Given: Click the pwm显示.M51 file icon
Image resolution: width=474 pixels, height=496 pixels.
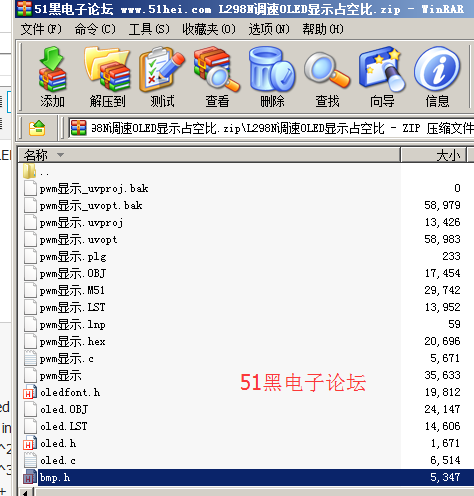Looking at the screenshot, I should click(x=30, y=290).
